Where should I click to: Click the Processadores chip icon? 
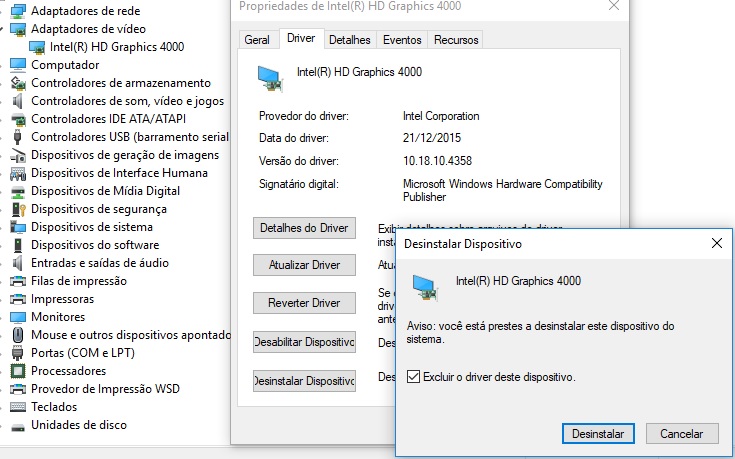(x=18, y=371)
